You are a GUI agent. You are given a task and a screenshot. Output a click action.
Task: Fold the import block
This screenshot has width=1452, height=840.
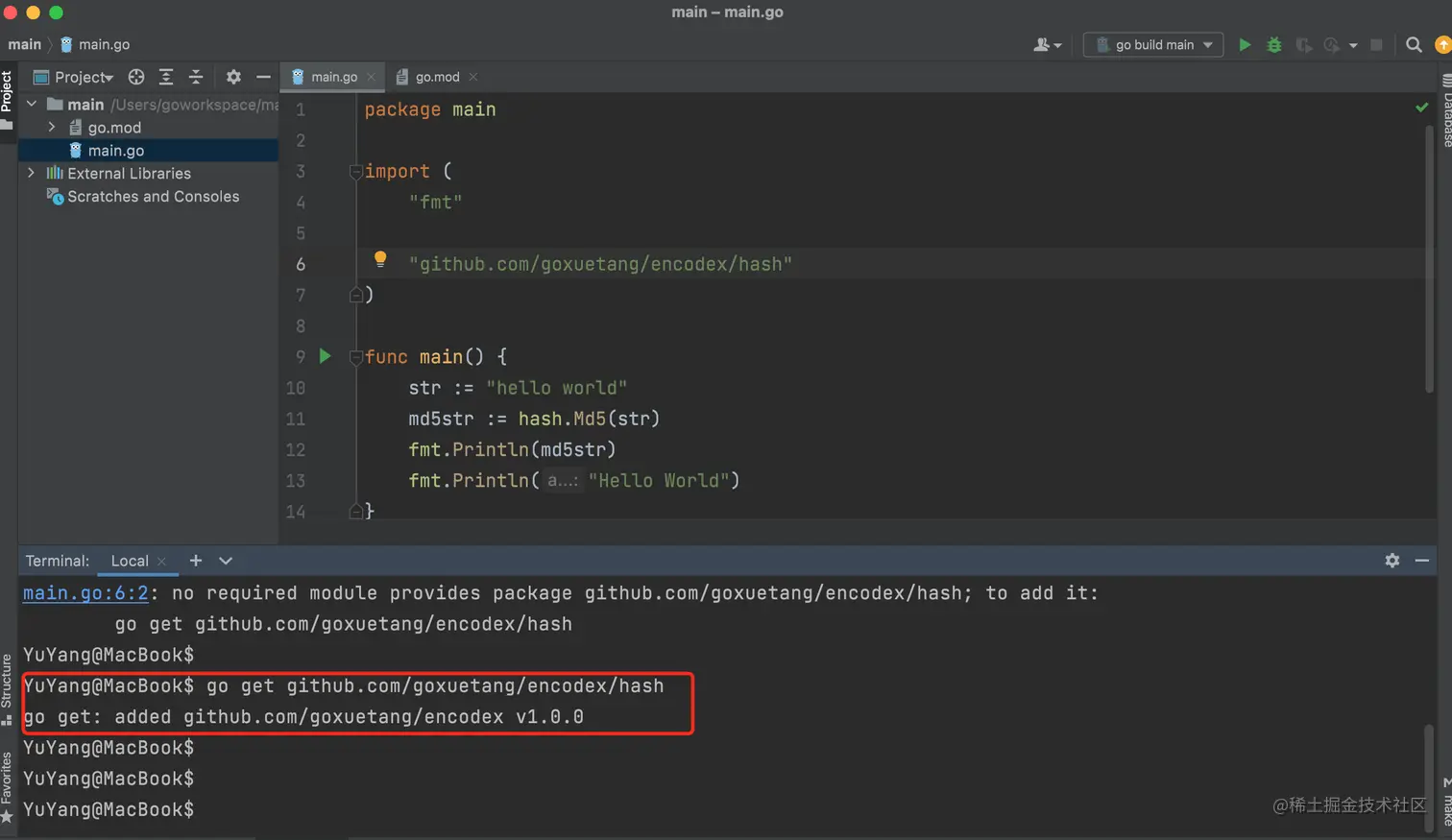[x=355, y=172]
